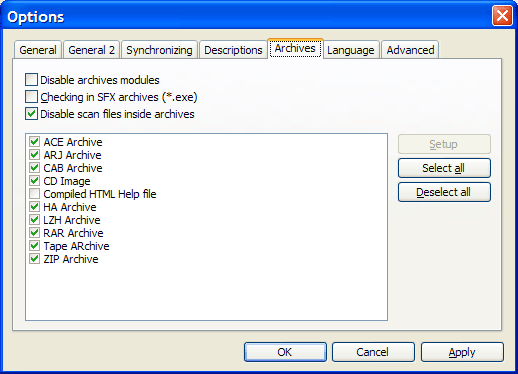518x374 pixels.
Task: Enable Compiled HTML Help file
Action: tap(34, 194)
